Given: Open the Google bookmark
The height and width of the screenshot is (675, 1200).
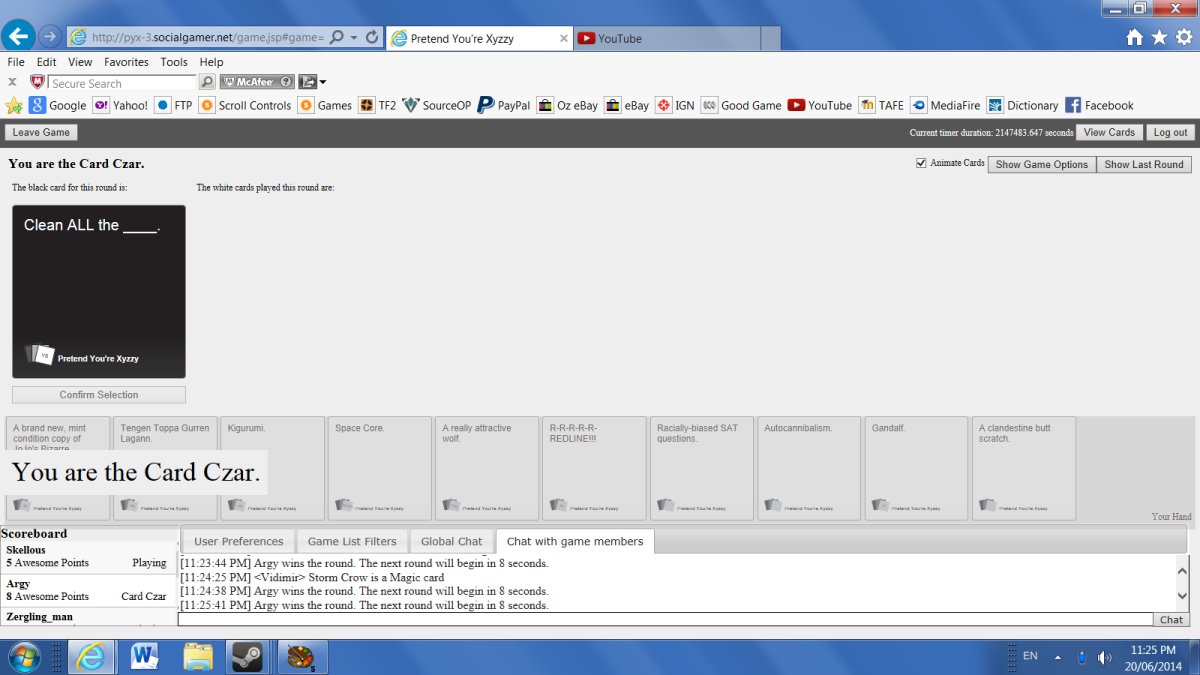Looking at the screenshot, I should click(x=58, y=105).
